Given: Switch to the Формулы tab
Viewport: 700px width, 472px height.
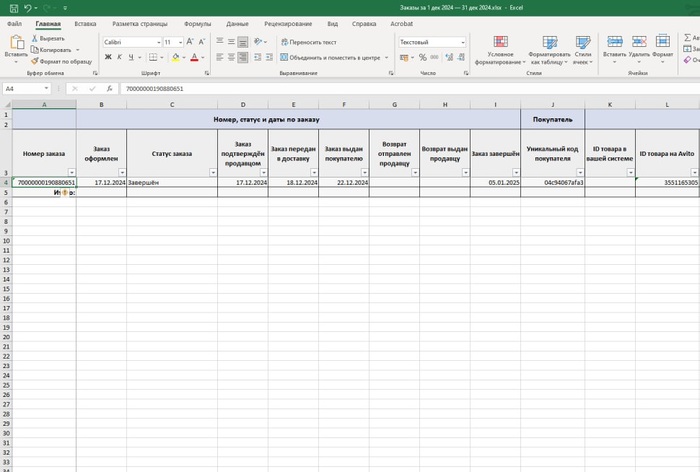Looking at the screenshot, I should point(198,22).
